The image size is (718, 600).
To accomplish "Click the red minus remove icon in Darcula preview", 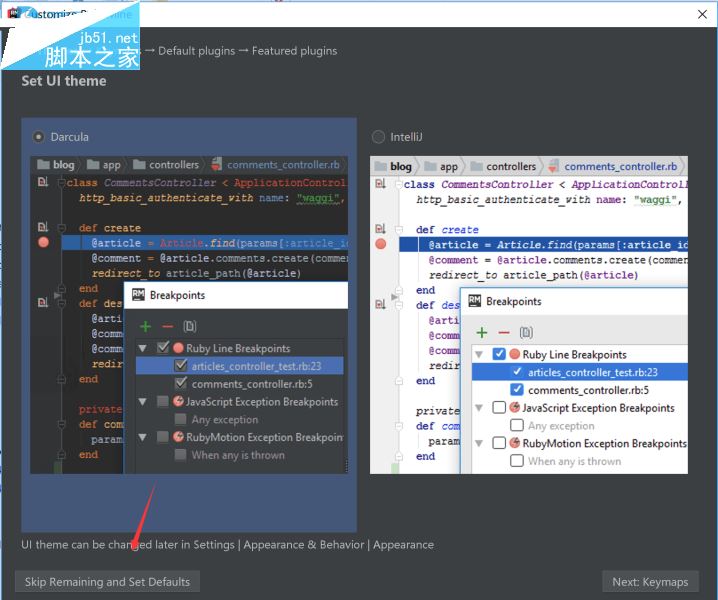I will click(x=168, y=327).
